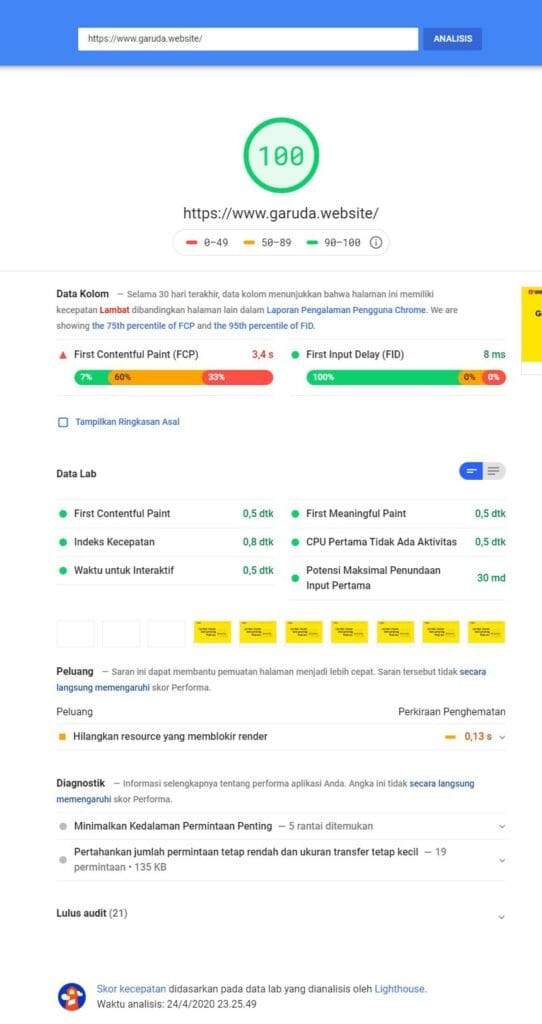Click the red triangle icon next to FCP

click(x=63, y=355)
